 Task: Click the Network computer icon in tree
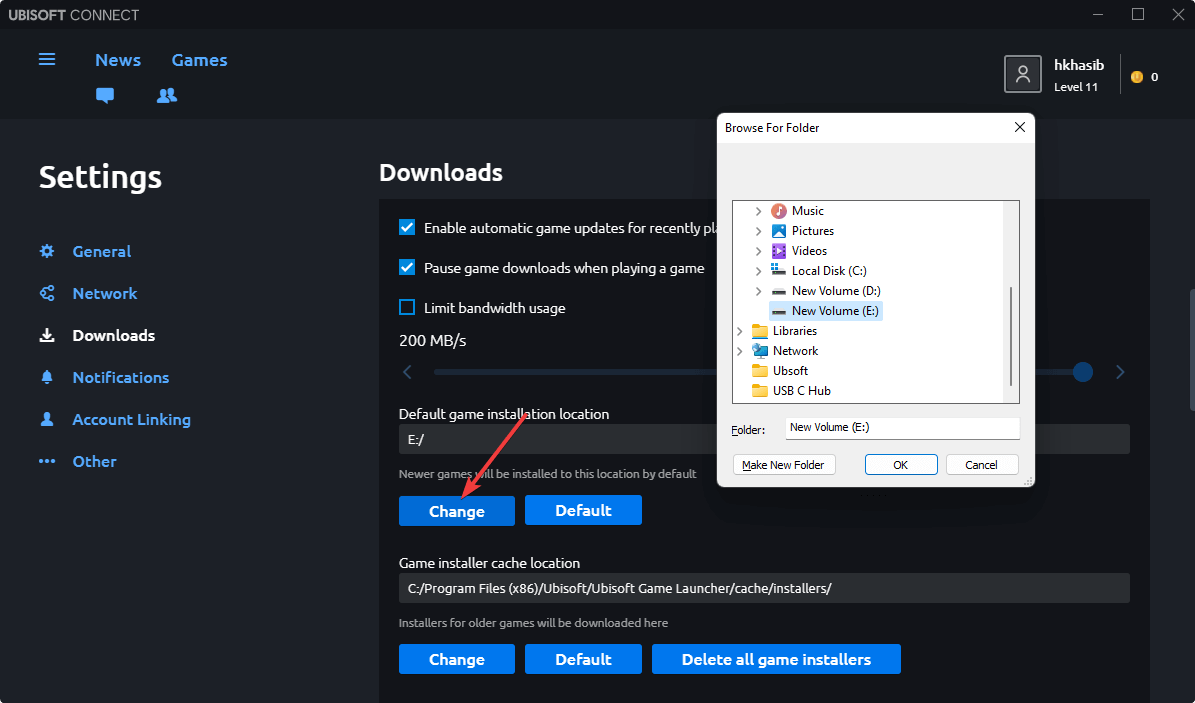760,350
